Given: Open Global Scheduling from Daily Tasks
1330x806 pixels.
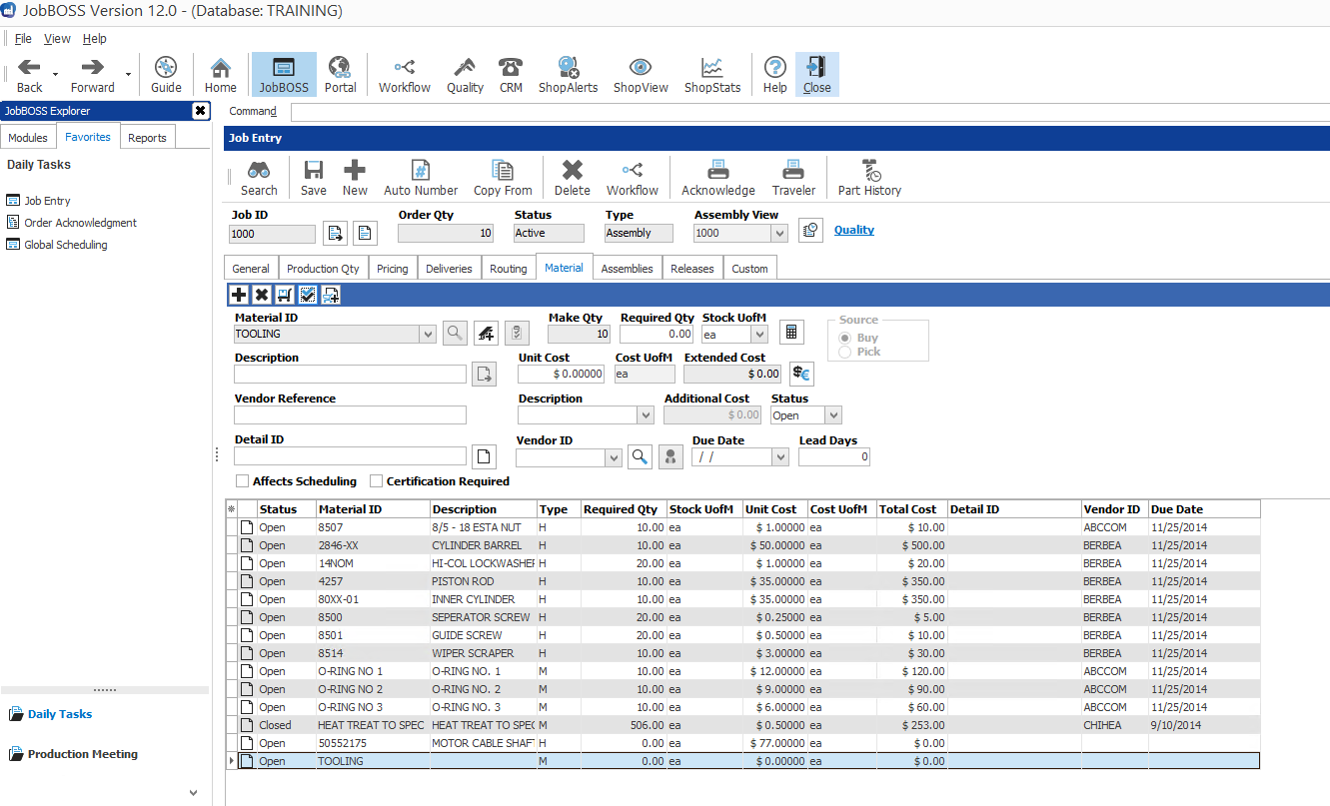Looking at the screenshot, I should point(66,245).
